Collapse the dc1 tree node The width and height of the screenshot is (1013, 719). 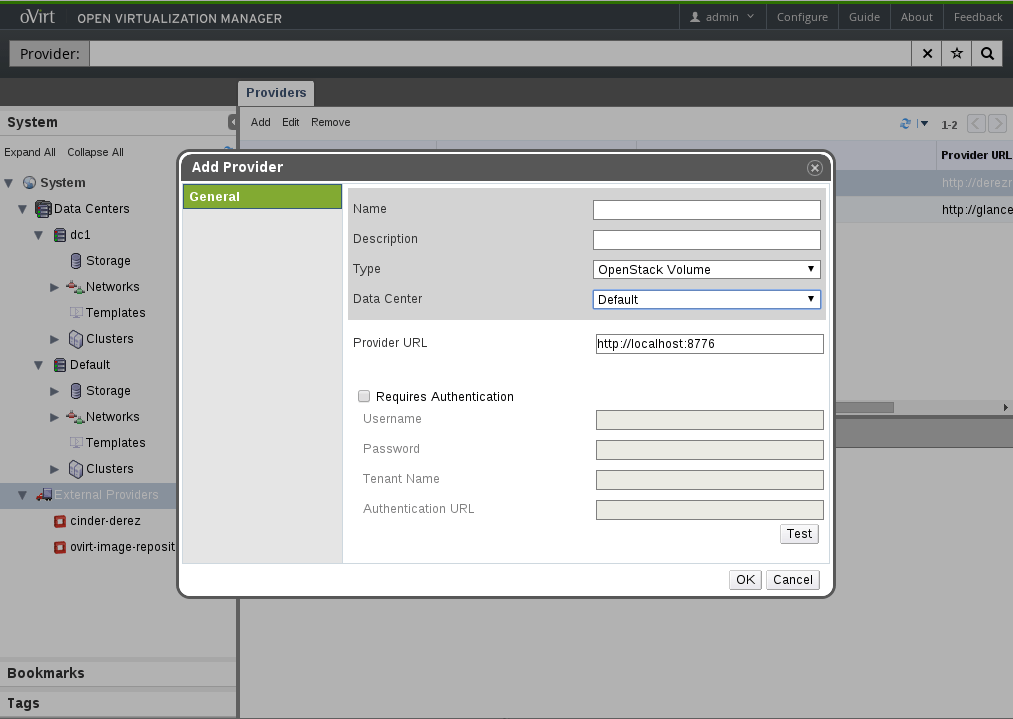click(x=38, y=235)
